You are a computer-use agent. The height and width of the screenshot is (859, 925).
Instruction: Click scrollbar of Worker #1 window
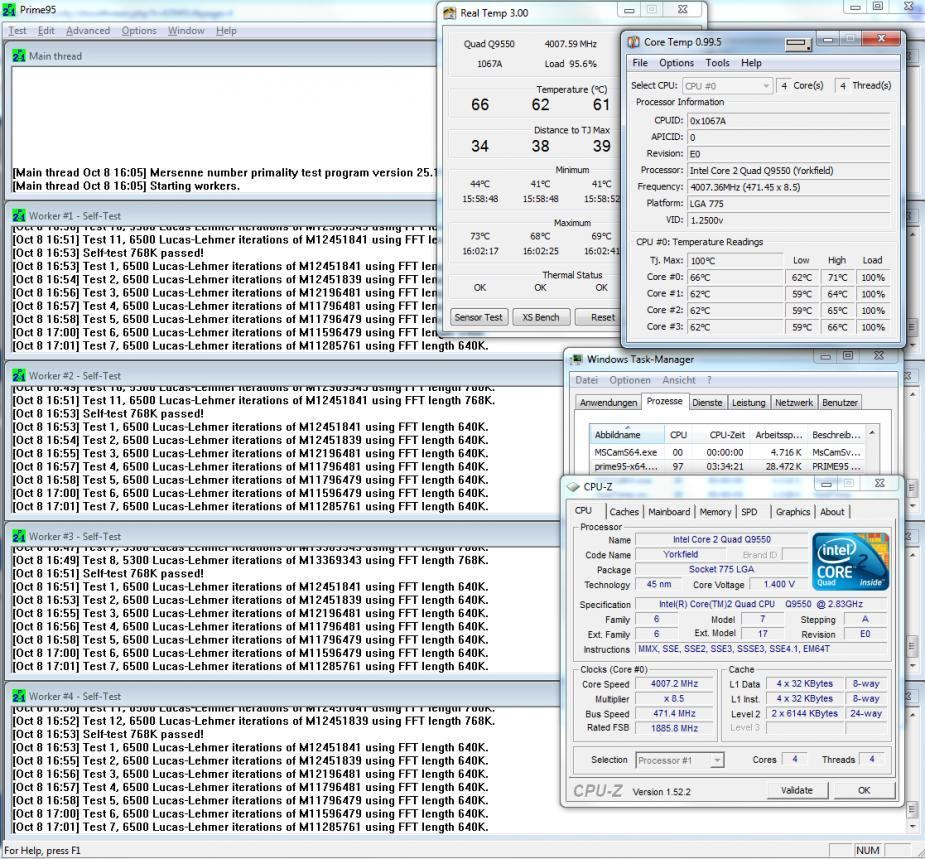(912, 288)
